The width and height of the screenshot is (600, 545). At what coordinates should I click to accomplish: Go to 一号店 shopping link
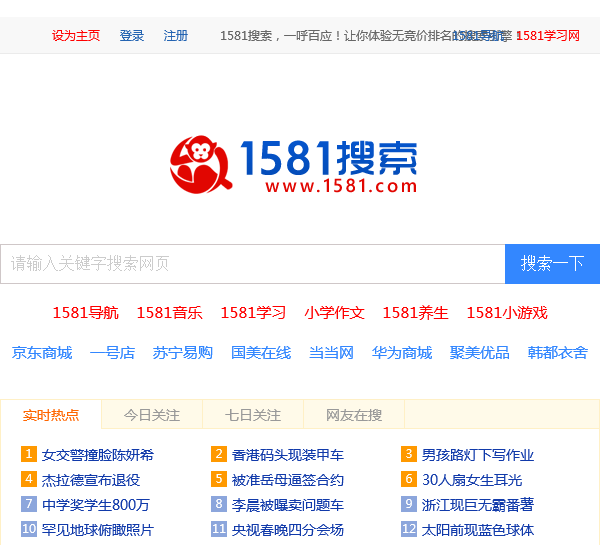(112, 352)
